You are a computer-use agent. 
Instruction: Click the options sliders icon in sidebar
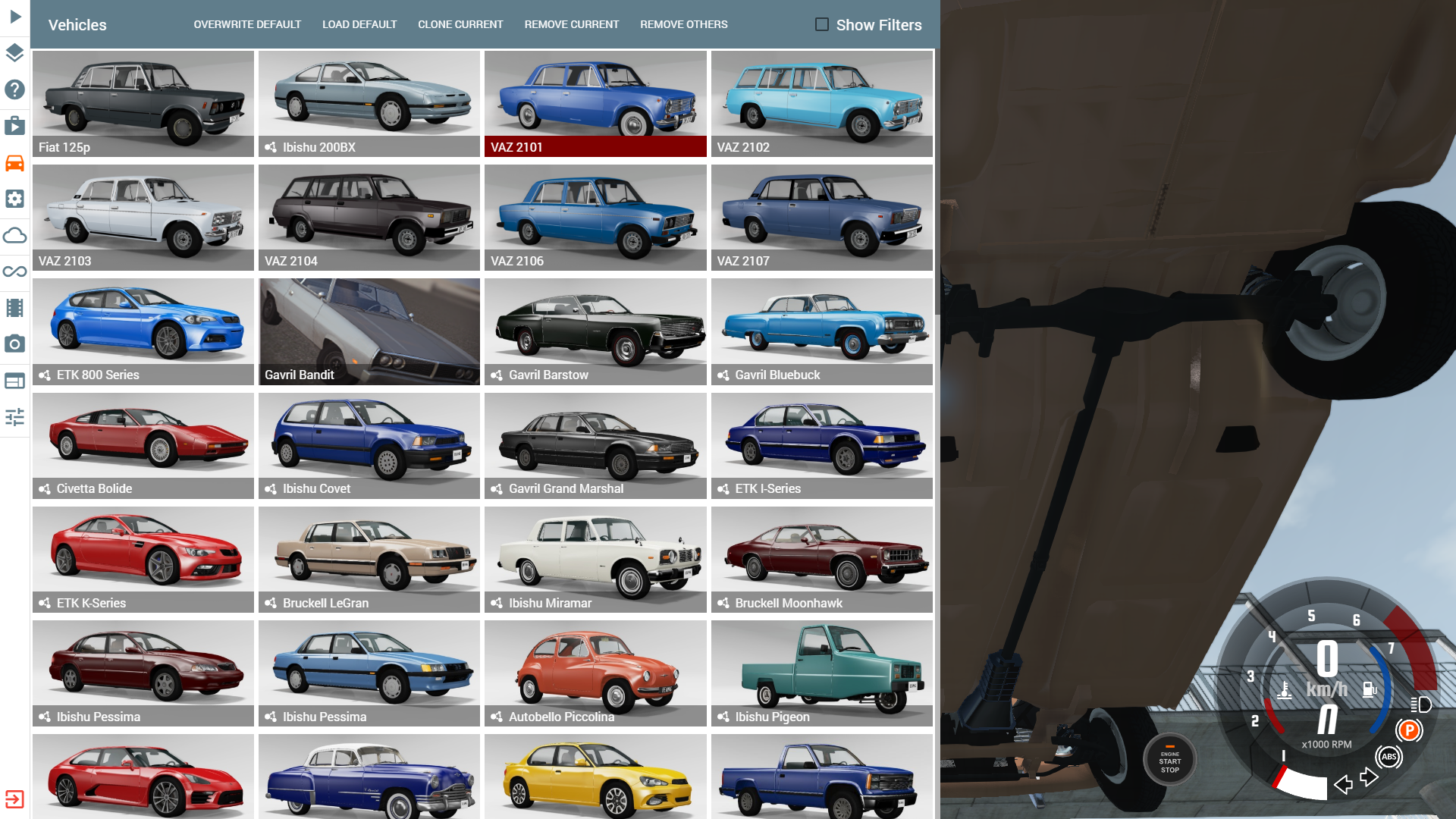coord(15,417)
